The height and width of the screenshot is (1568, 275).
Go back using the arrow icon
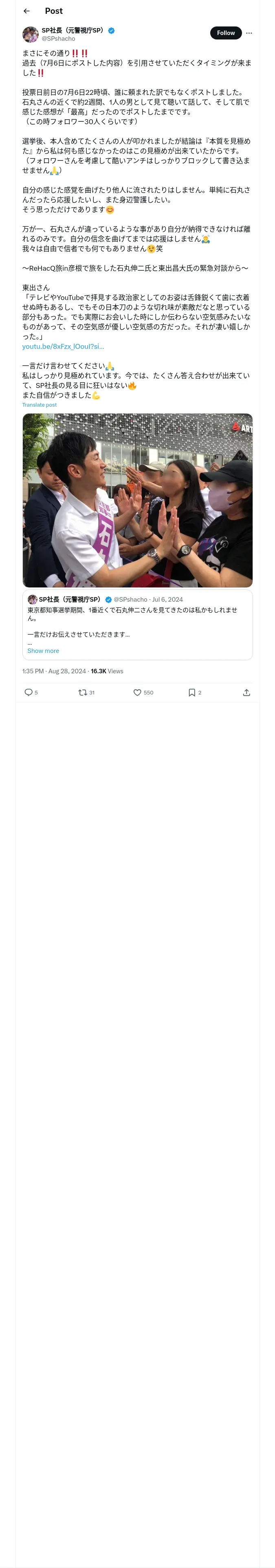tap(26, 11)
